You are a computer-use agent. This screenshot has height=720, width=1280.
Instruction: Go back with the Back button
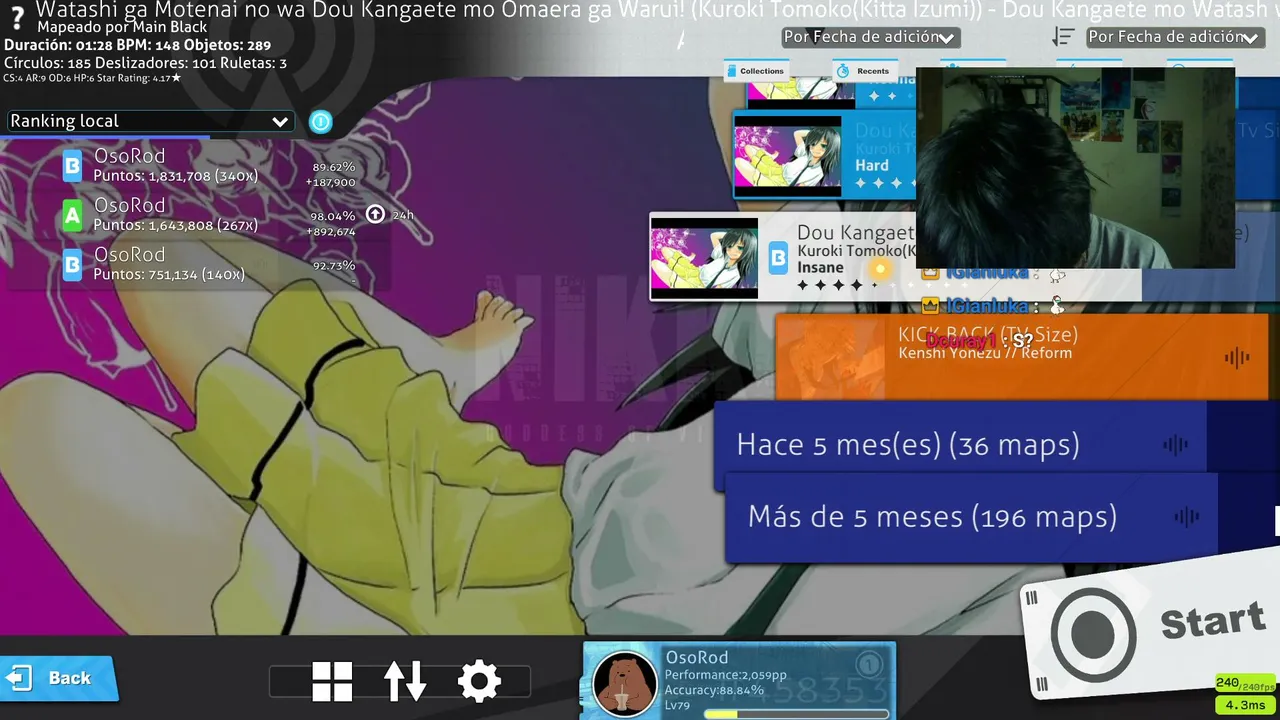pos(57,678)
